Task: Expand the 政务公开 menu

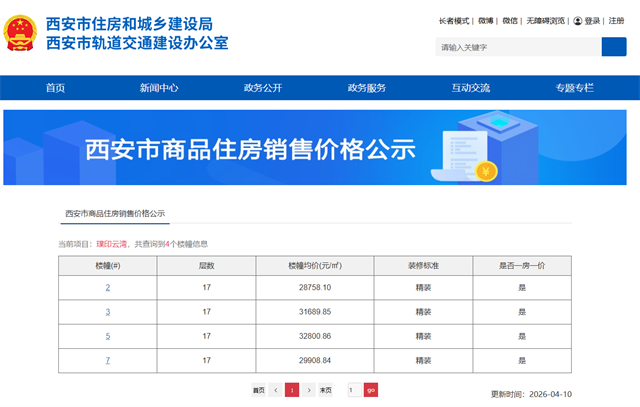Action: point(263,88)
